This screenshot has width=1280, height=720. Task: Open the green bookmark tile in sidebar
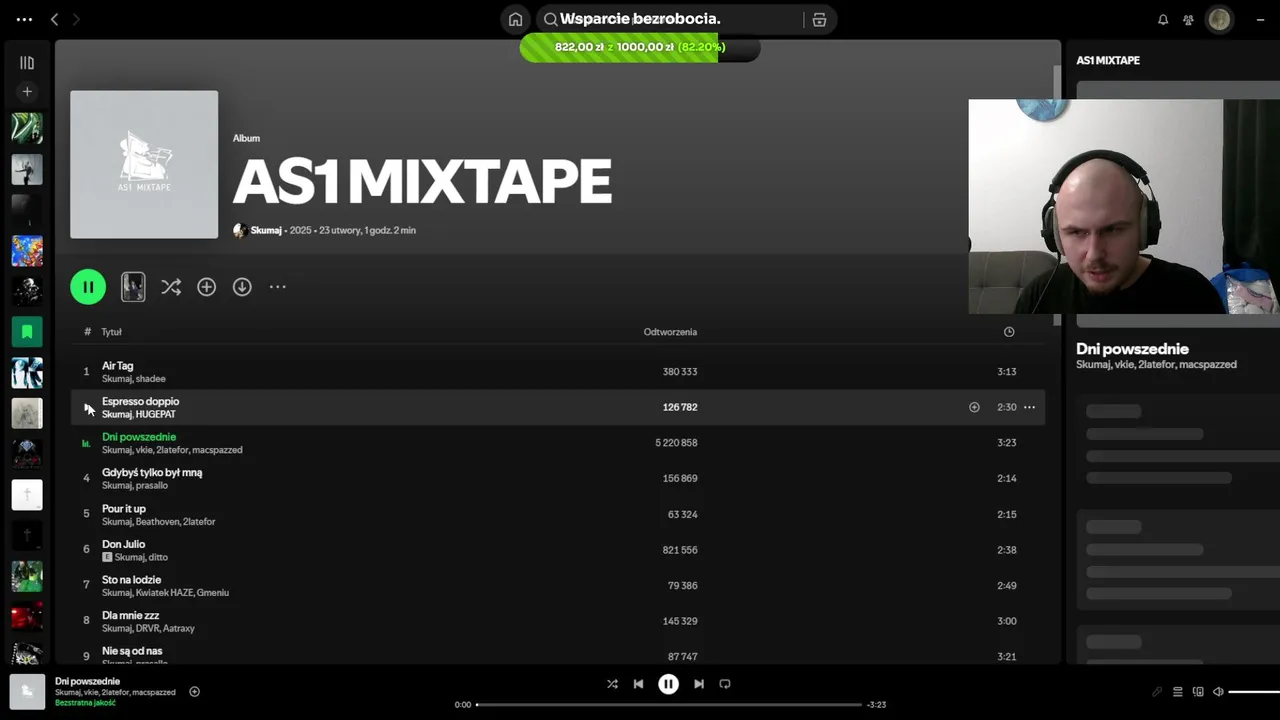coord(27,331)
